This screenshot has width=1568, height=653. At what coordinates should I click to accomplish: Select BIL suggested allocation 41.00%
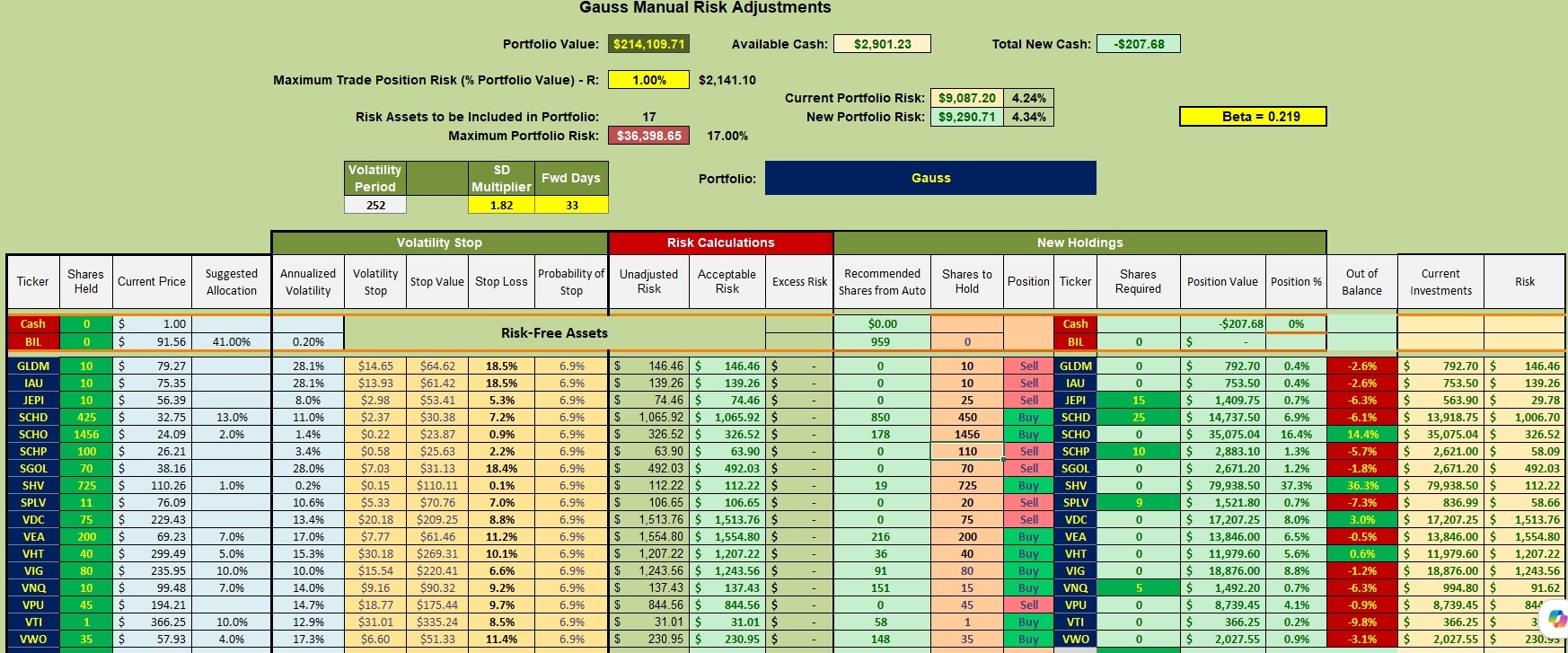(232, 341)
